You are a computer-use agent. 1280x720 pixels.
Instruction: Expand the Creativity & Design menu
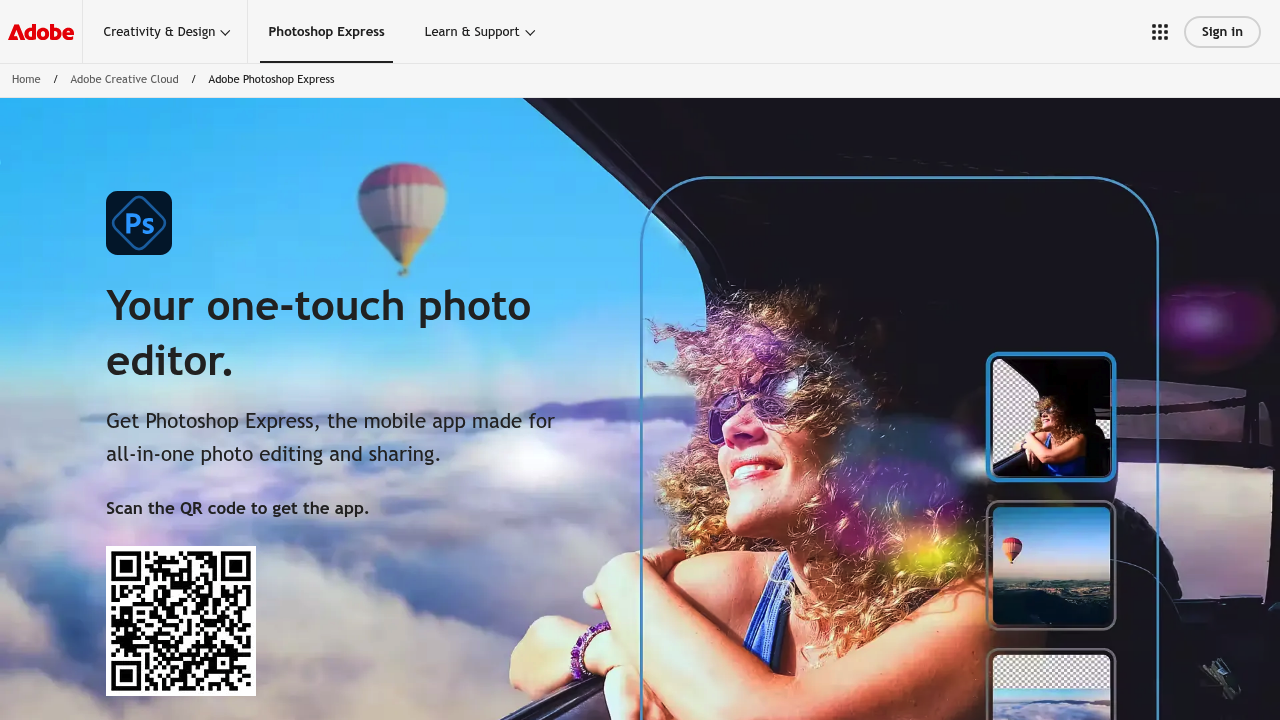point(167,32)
